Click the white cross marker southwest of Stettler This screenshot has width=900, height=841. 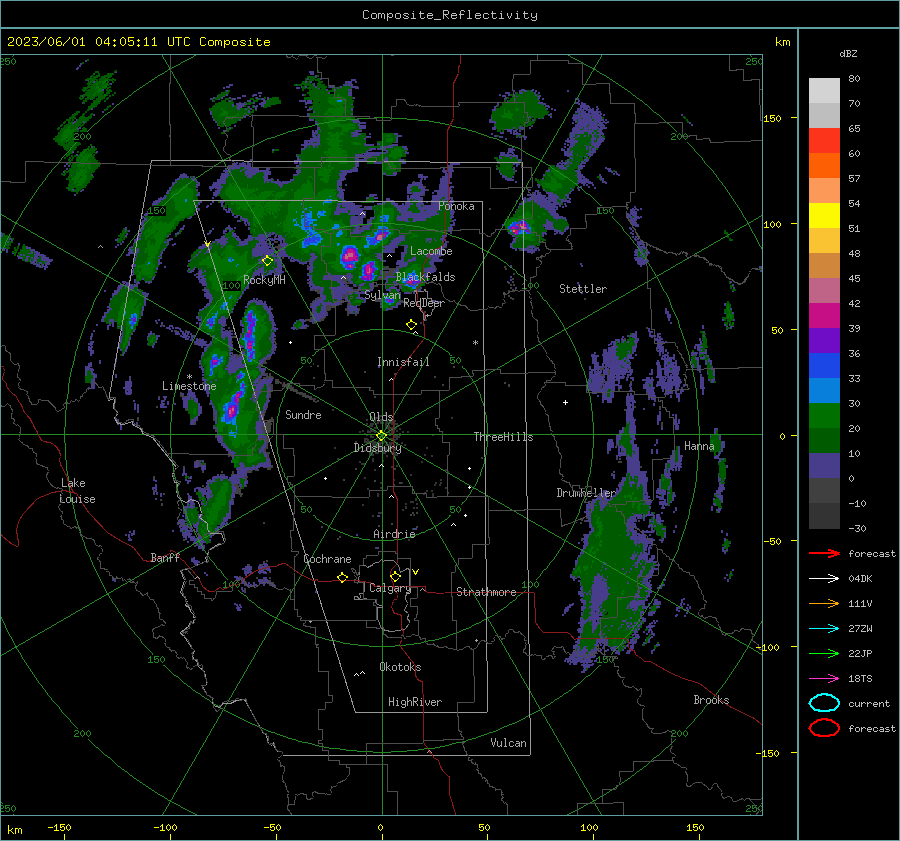point(565,402)
